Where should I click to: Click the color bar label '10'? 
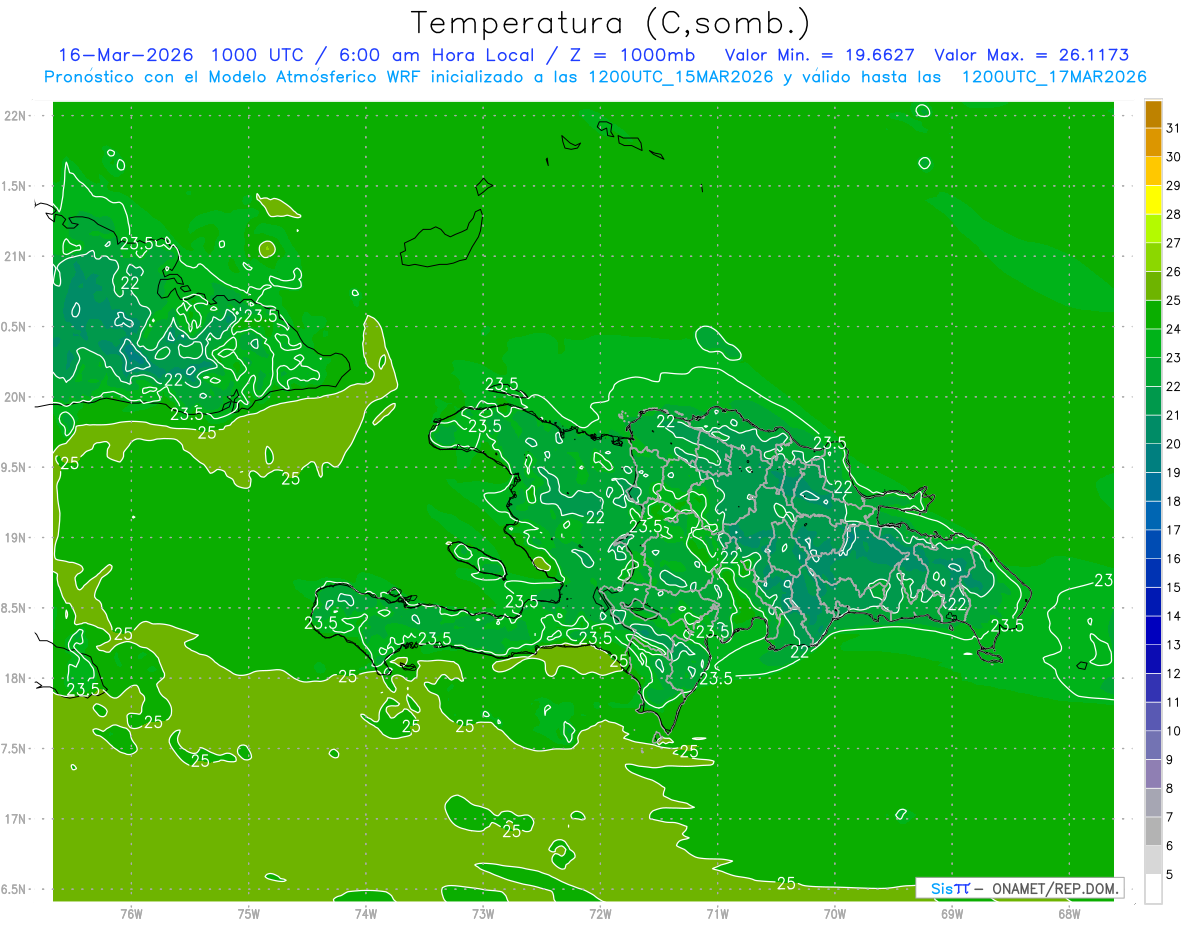[x=1174, y=731]
